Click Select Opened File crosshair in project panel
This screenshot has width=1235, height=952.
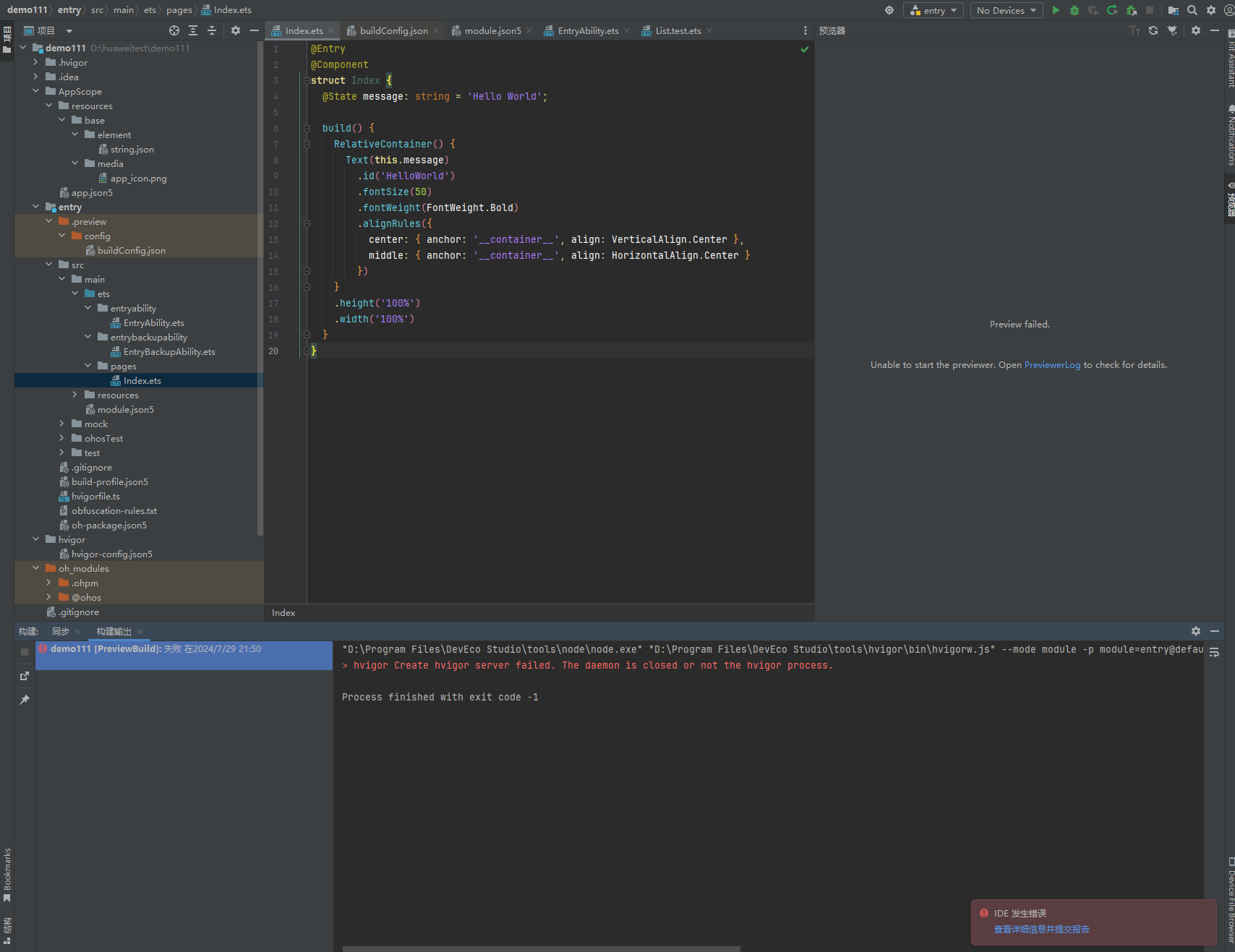pyautogui.click(x=174, y=30)
